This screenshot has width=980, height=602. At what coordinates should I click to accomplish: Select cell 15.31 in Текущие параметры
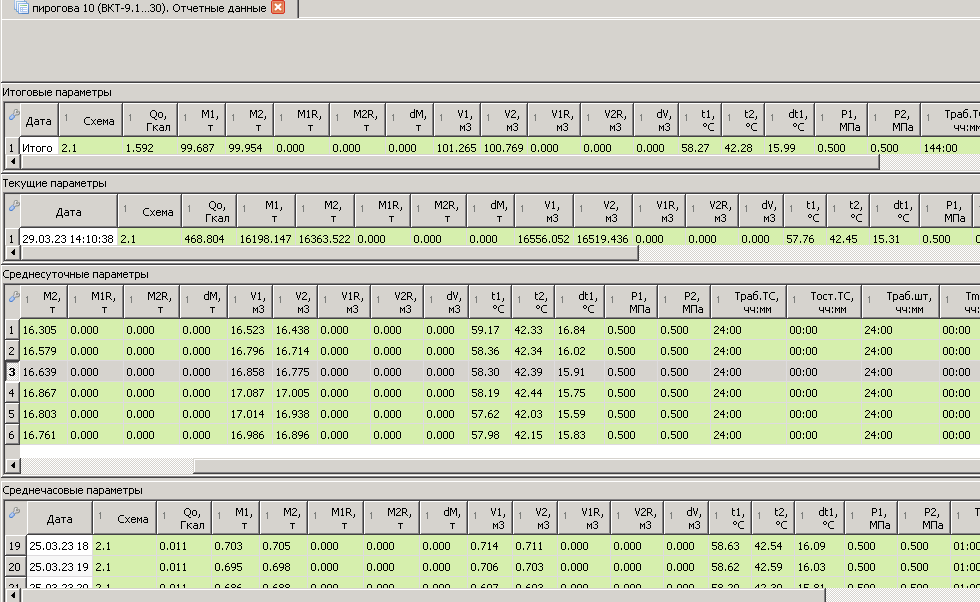click(x=895, y=239)
